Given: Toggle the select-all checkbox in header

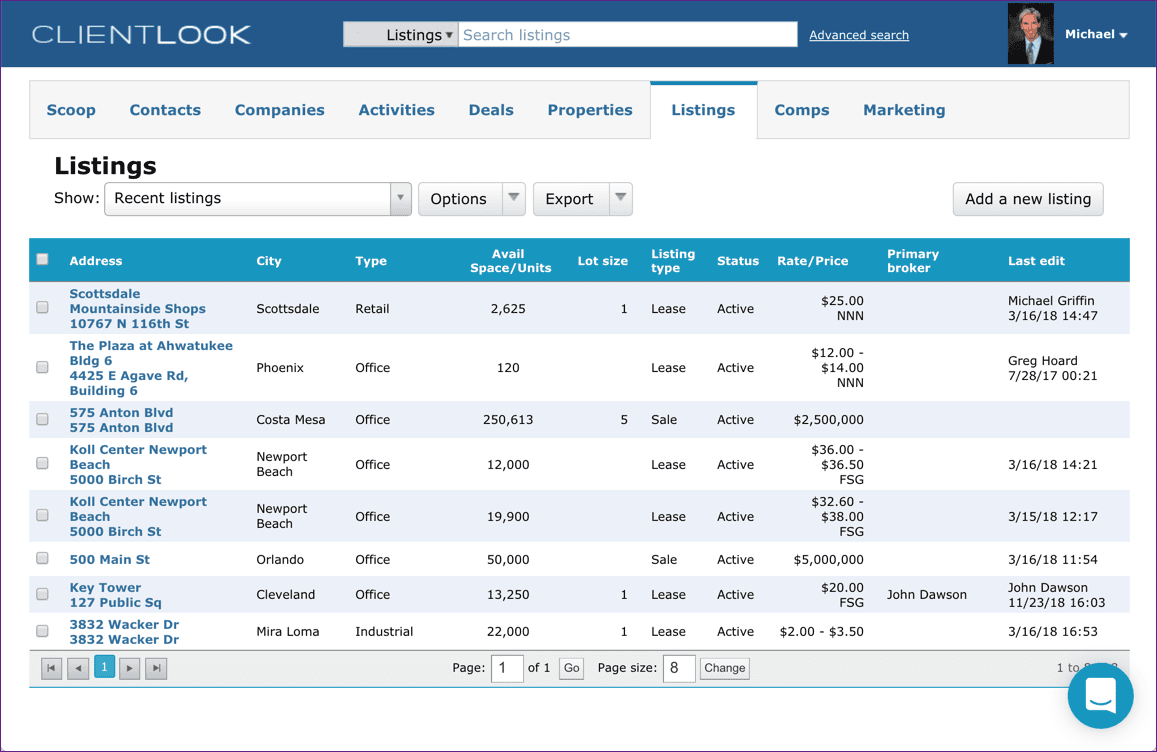Looking at the screenshot, I should [43, 259].
